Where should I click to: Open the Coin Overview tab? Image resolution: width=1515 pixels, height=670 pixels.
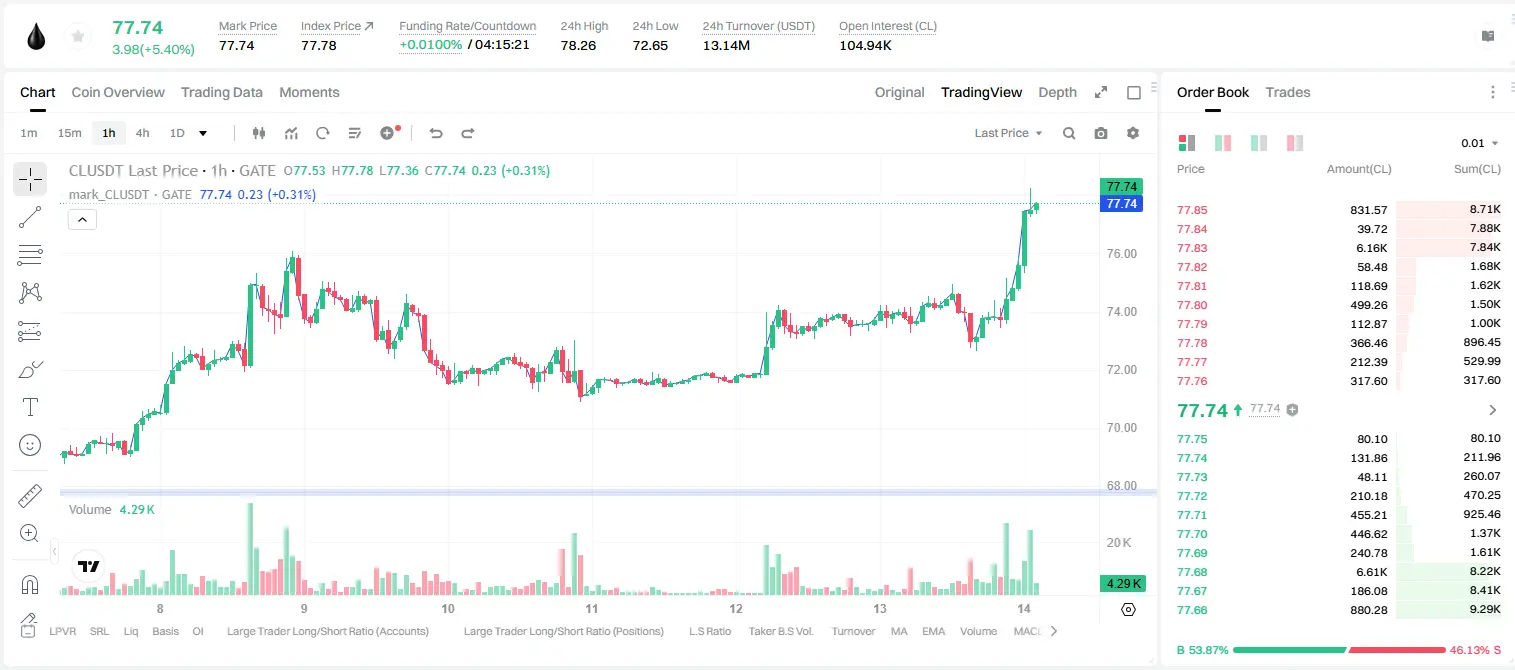(118, 92)
